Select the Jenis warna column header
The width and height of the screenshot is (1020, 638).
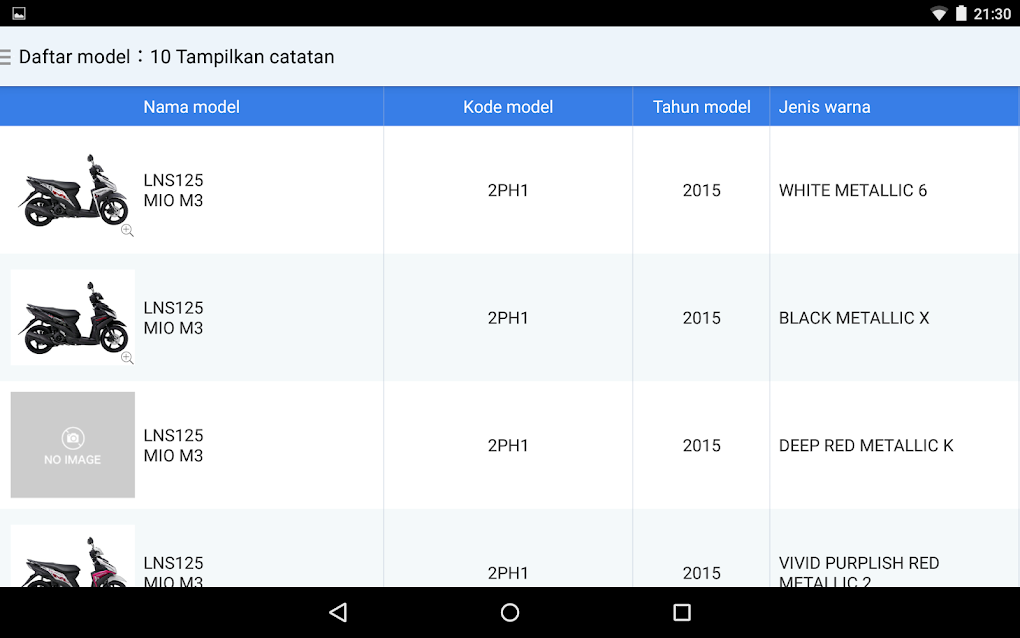point(825,106)
